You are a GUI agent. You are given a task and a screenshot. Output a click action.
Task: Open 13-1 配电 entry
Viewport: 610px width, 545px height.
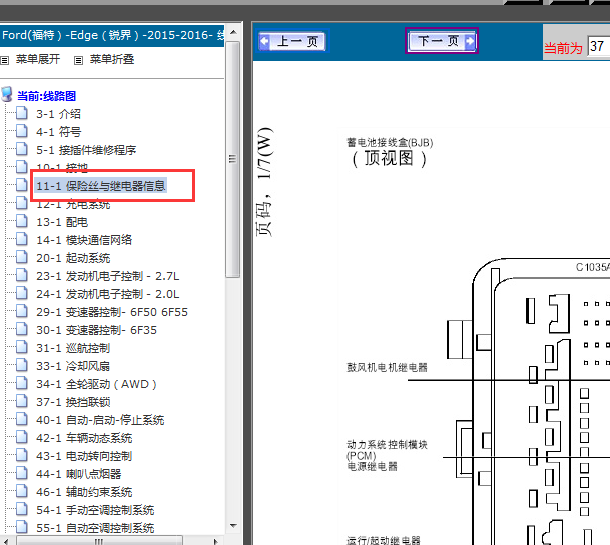(x=62, y=222)
